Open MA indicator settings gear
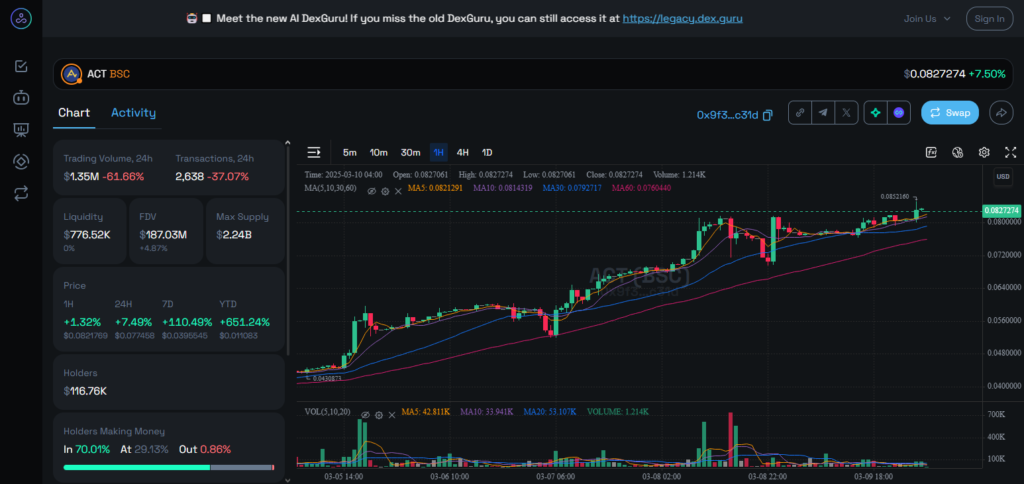The image size is (1024, 484). (385, 191)
